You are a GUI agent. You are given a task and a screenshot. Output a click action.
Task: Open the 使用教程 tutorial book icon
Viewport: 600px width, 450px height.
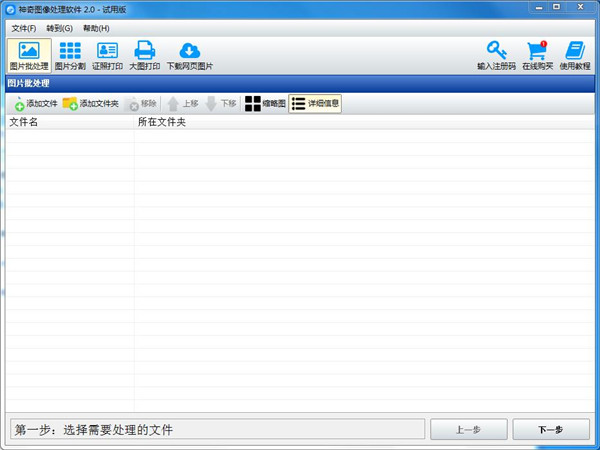[575, 55]
